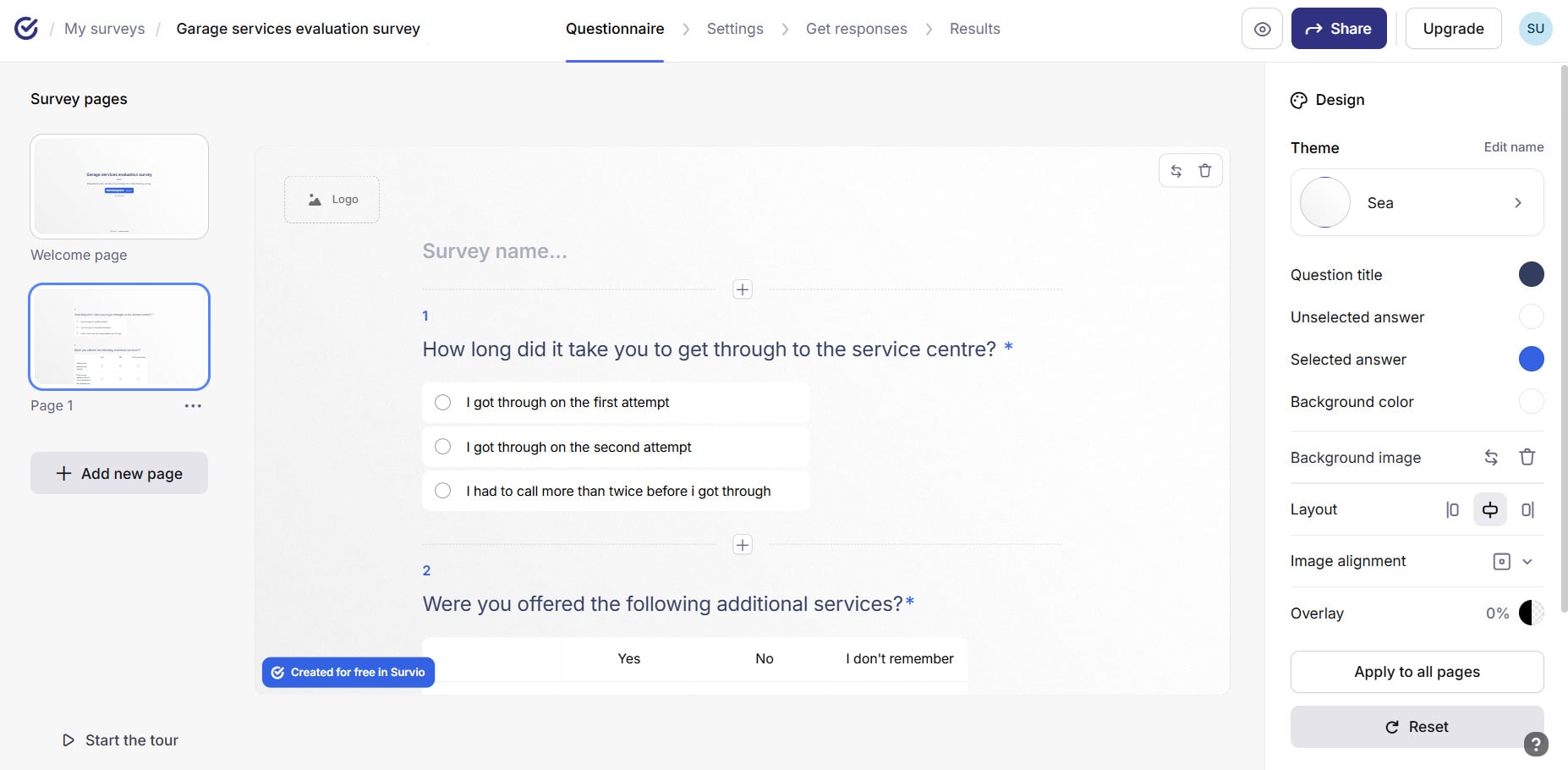
Task: Select the left-aligned layout icon
Action: [1452, 509]
